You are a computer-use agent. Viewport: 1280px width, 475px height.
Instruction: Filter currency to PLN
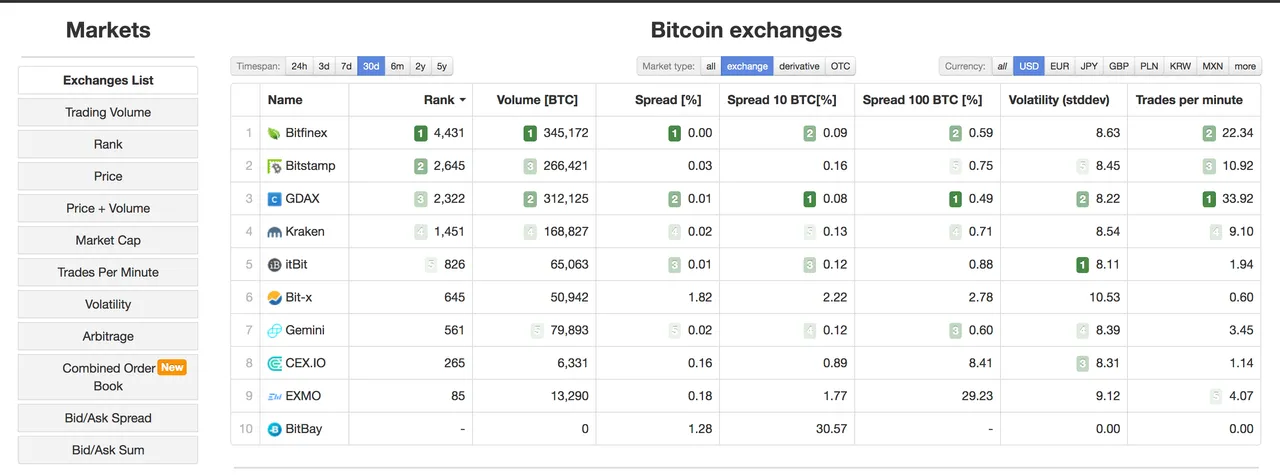[x=1149, y=66]
